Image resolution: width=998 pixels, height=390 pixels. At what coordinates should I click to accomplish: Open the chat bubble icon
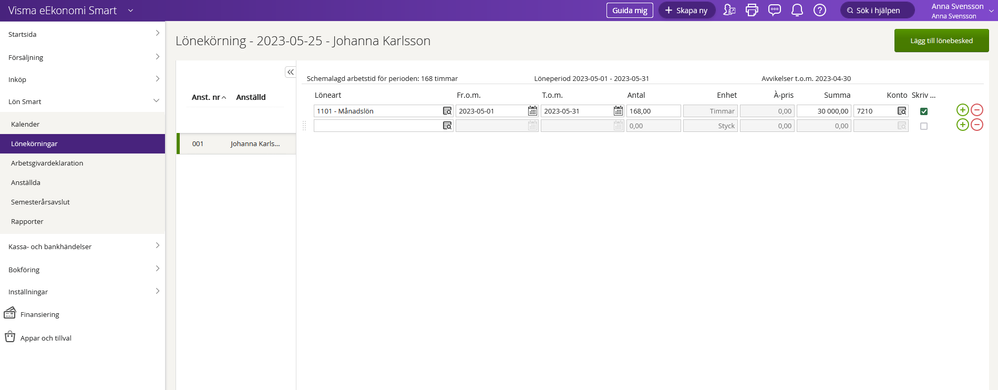click(x=774, y=10)
